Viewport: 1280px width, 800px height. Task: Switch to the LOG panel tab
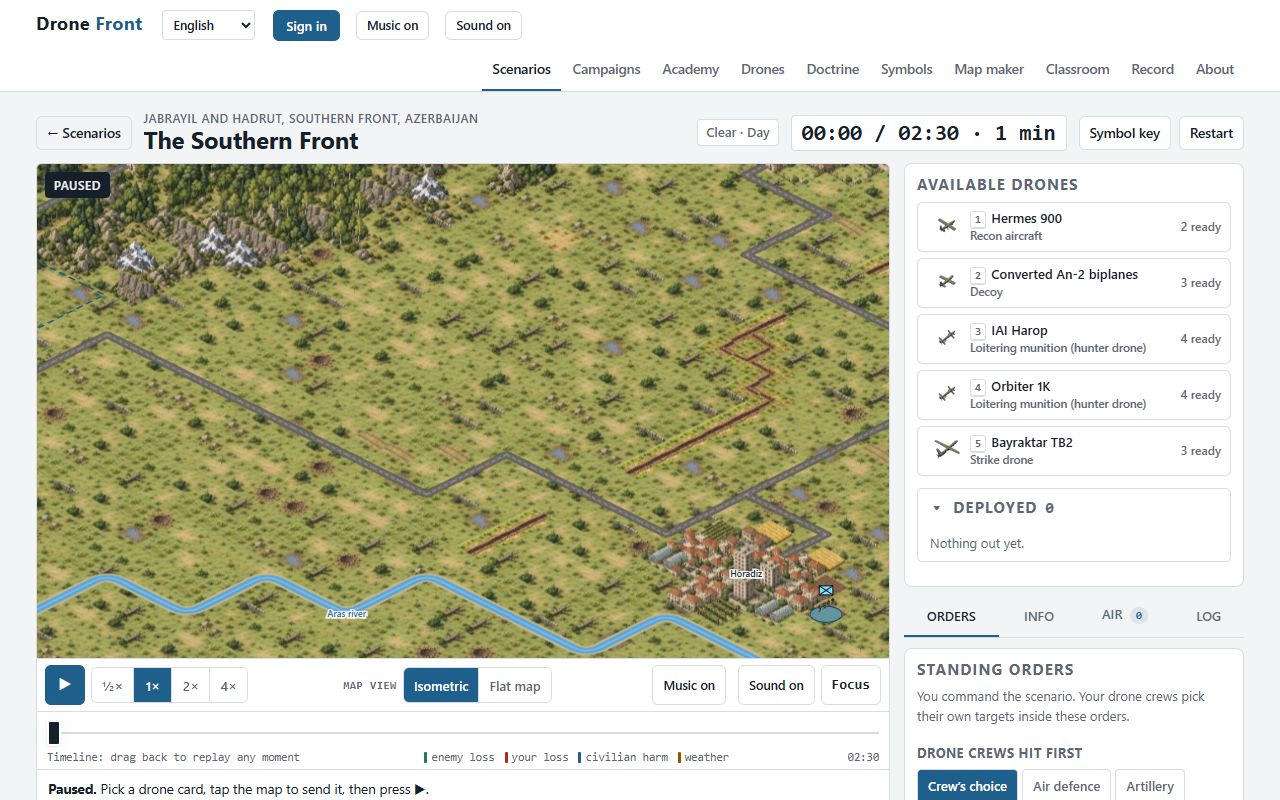coord(1209,616)
